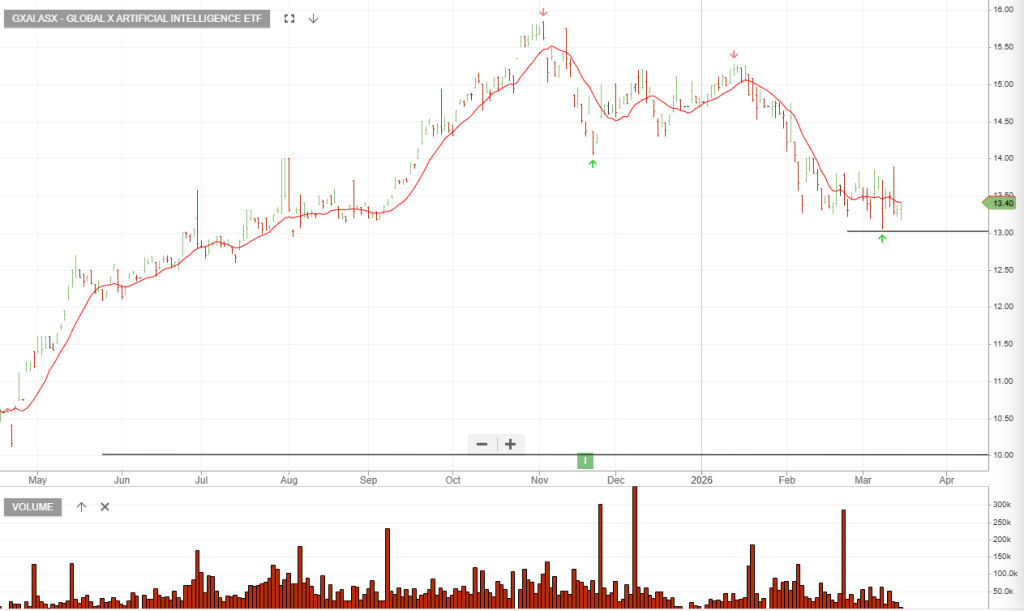This screenshot has height=611, width=1024.
Task: Zoom in the chart with plus button
Action: (x=510, y=444)
